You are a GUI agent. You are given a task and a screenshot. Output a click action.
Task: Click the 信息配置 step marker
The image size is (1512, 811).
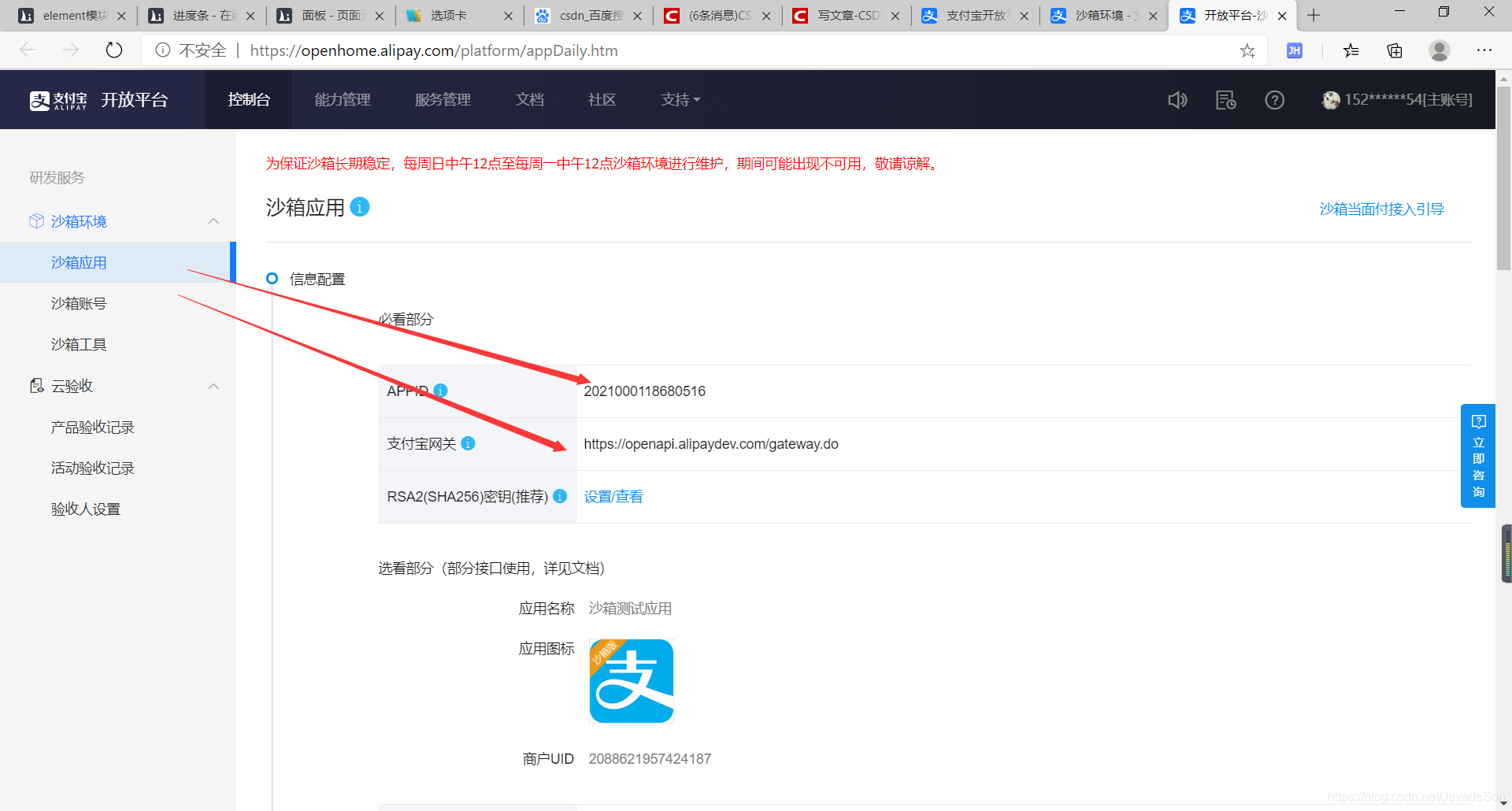272,278
